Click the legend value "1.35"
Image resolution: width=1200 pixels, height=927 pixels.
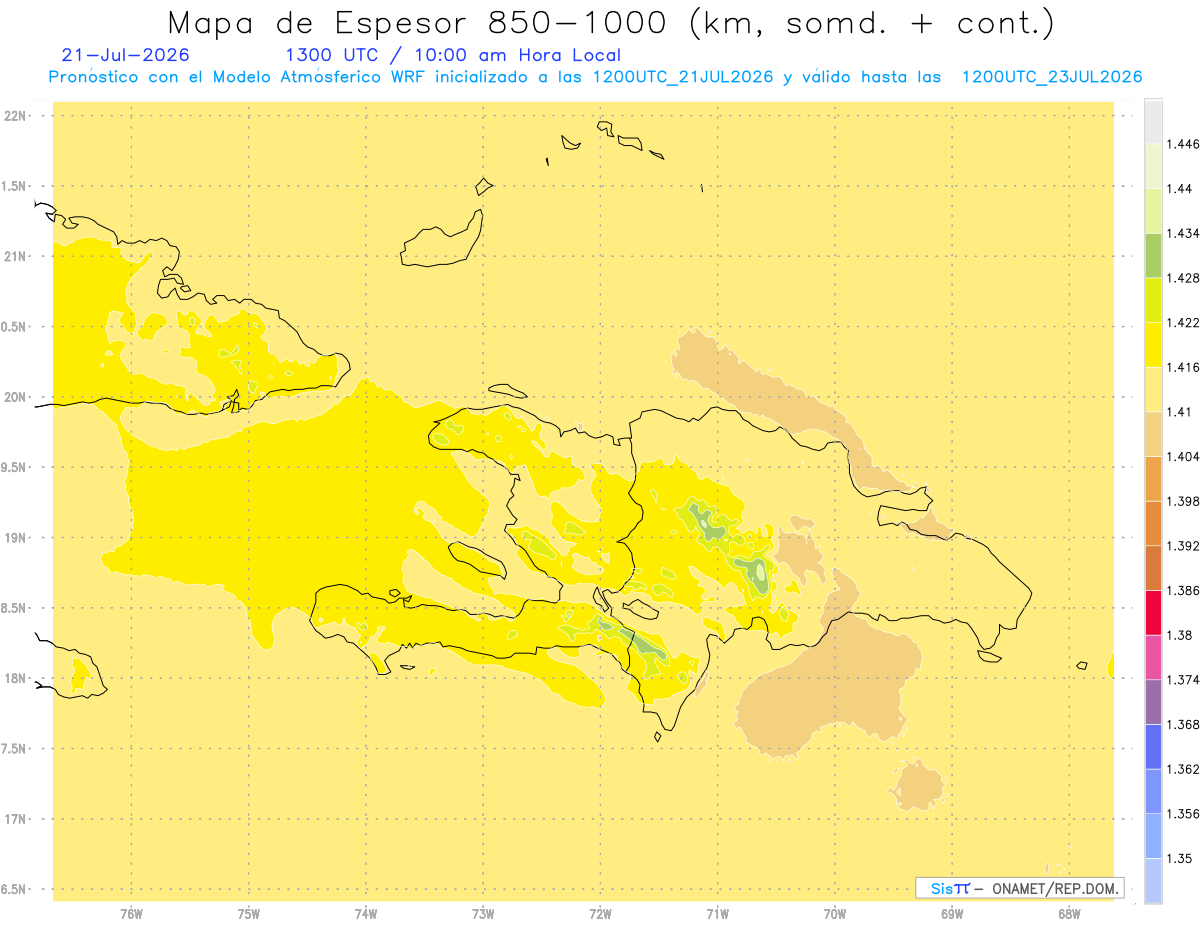tap(1179, 858)
